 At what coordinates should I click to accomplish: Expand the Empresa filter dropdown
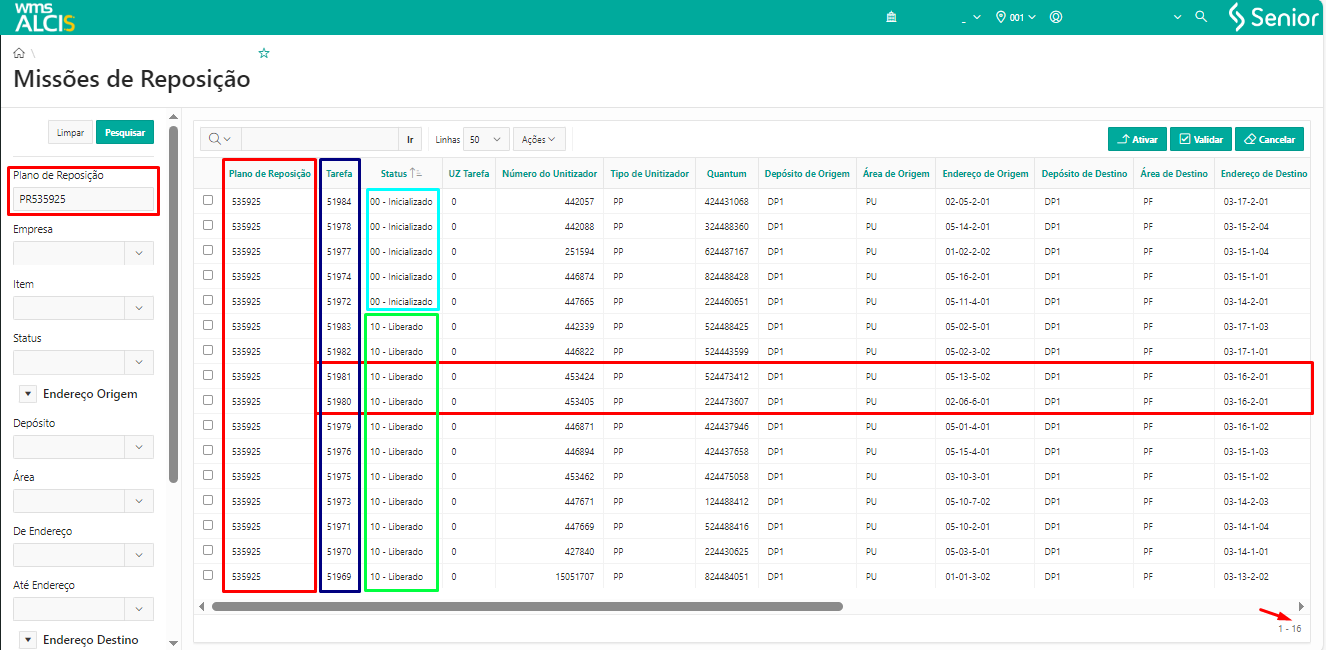139,253
